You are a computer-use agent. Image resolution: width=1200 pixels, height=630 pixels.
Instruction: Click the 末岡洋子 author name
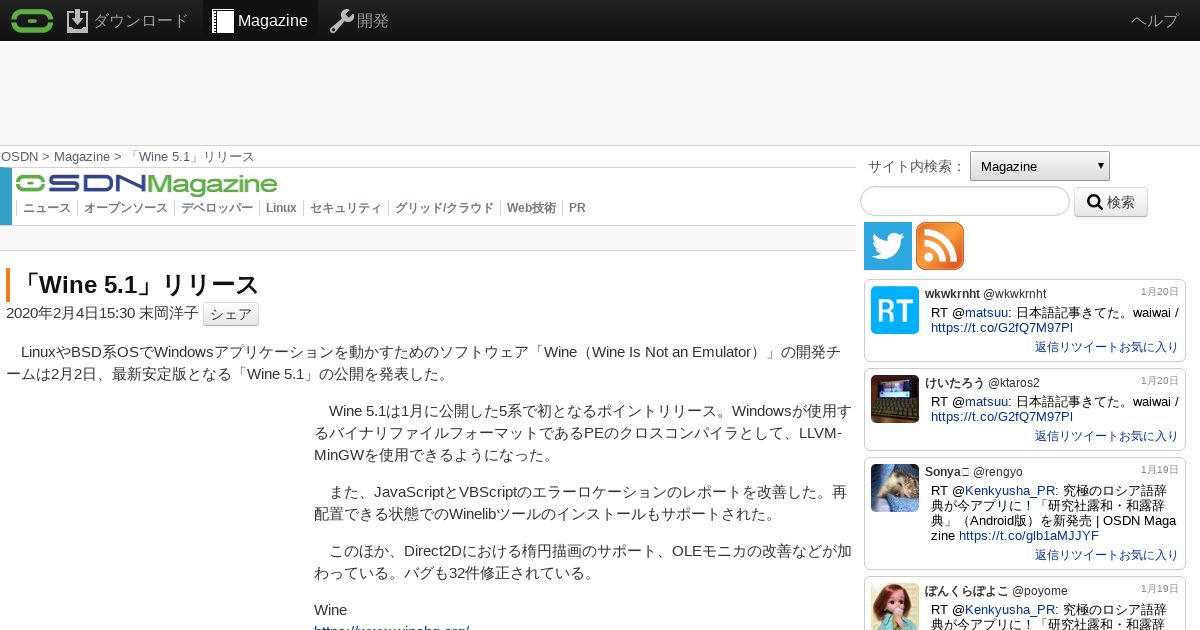(x=169, y=313)
